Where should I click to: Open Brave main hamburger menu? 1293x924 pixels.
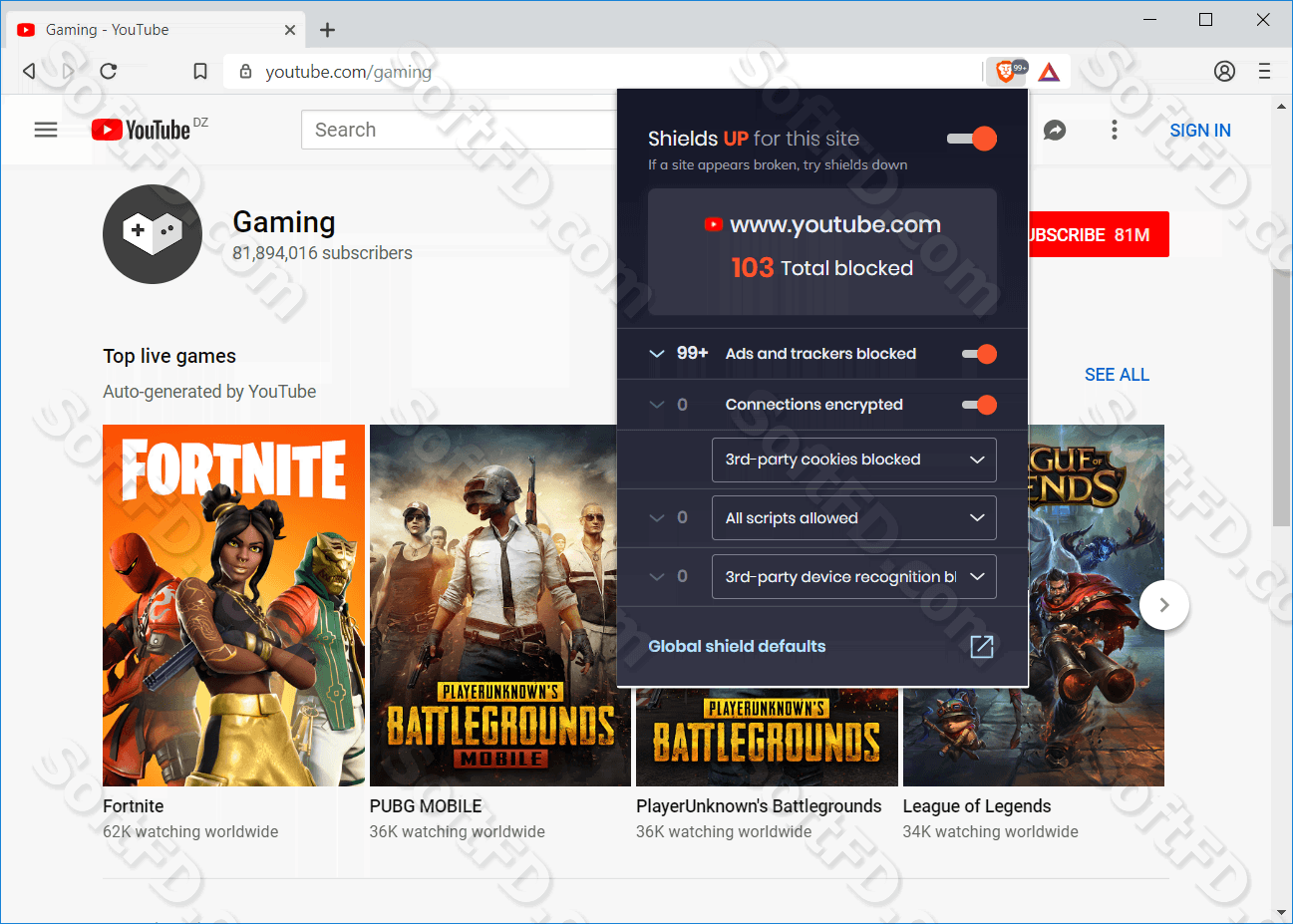pyautogui.click(x=1264, y=71)
